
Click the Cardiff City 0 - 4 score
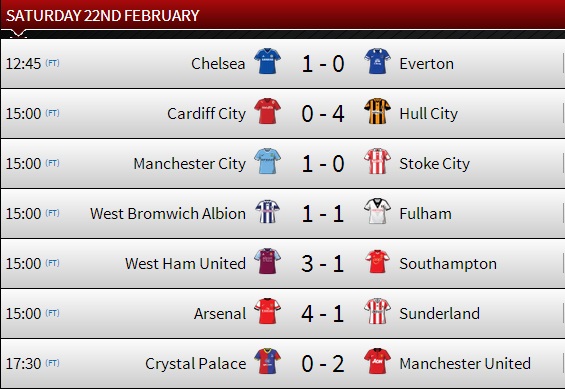tap(323, 114)
